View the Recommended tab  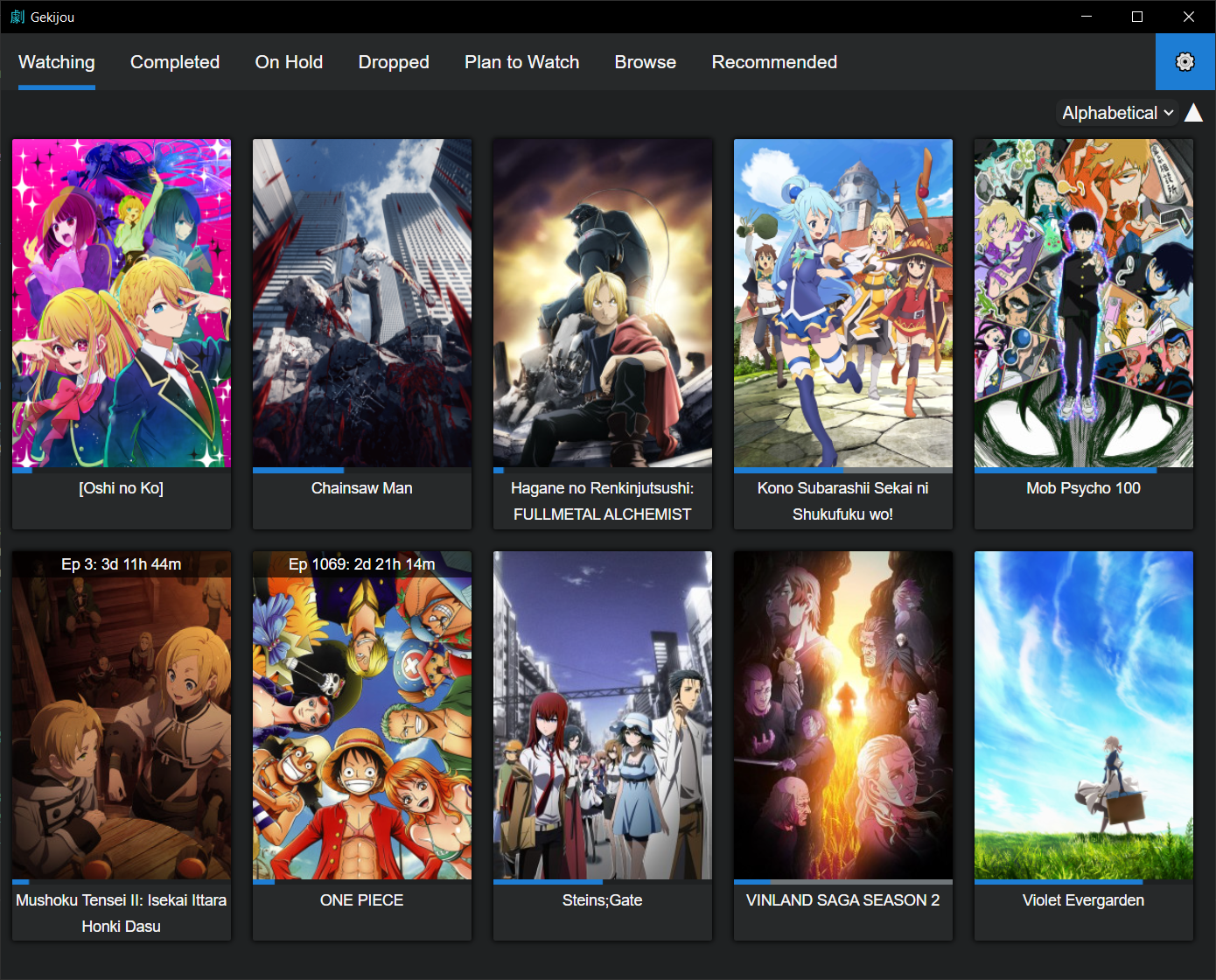(x=774, y=62)
